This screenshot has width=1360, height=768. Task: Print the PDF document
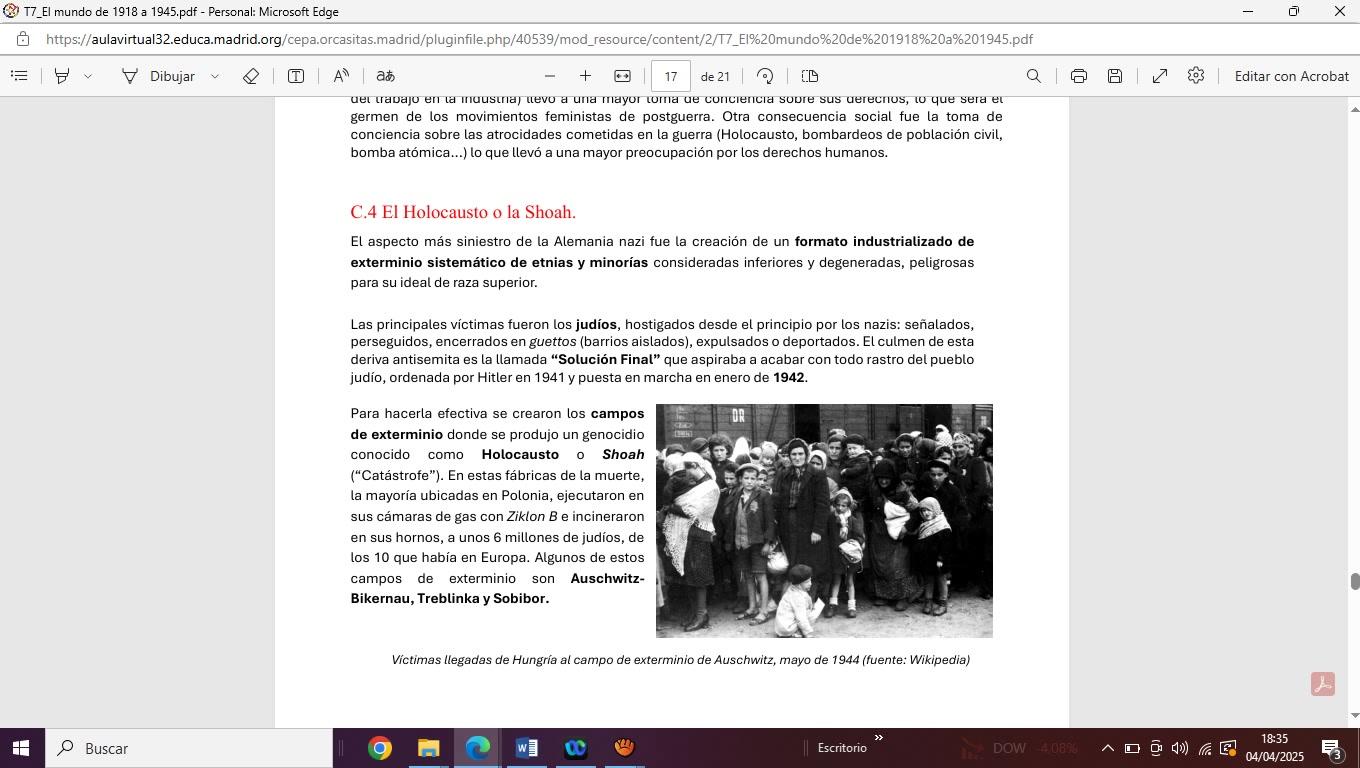(1079, 76)
